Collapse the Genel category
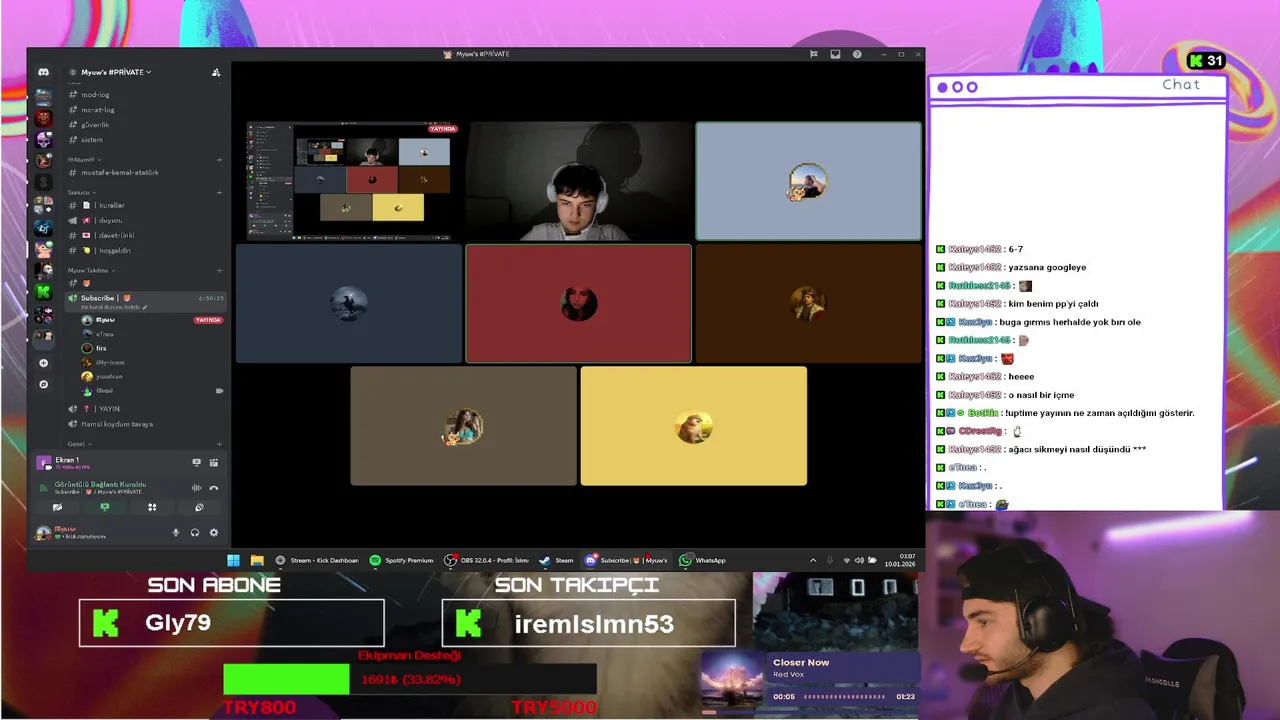Image resolution: width=1280 pixels, height=720 pixels. 78,444
